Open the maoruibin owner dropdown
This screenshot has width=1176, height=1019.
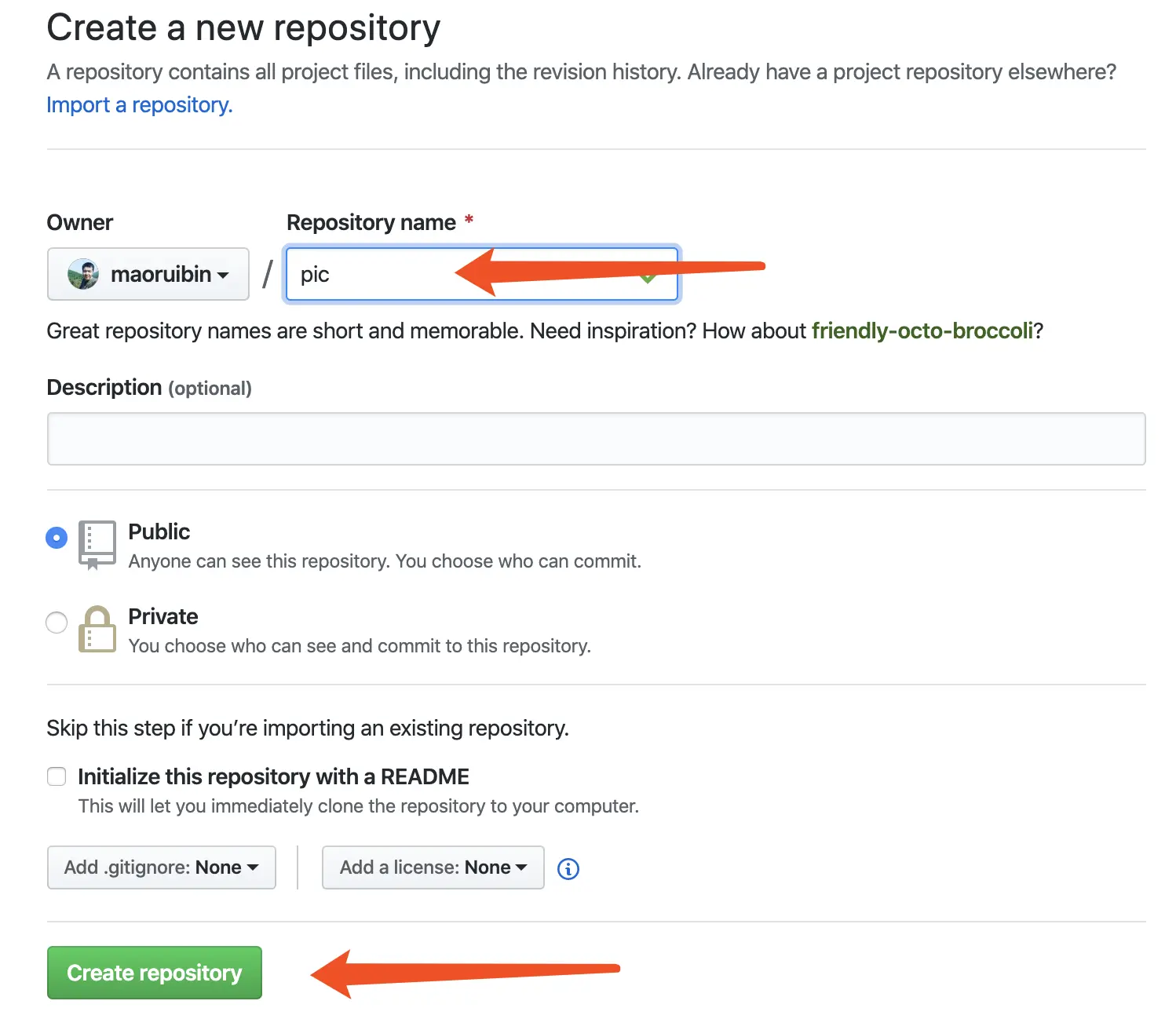[x=148, y=274]
